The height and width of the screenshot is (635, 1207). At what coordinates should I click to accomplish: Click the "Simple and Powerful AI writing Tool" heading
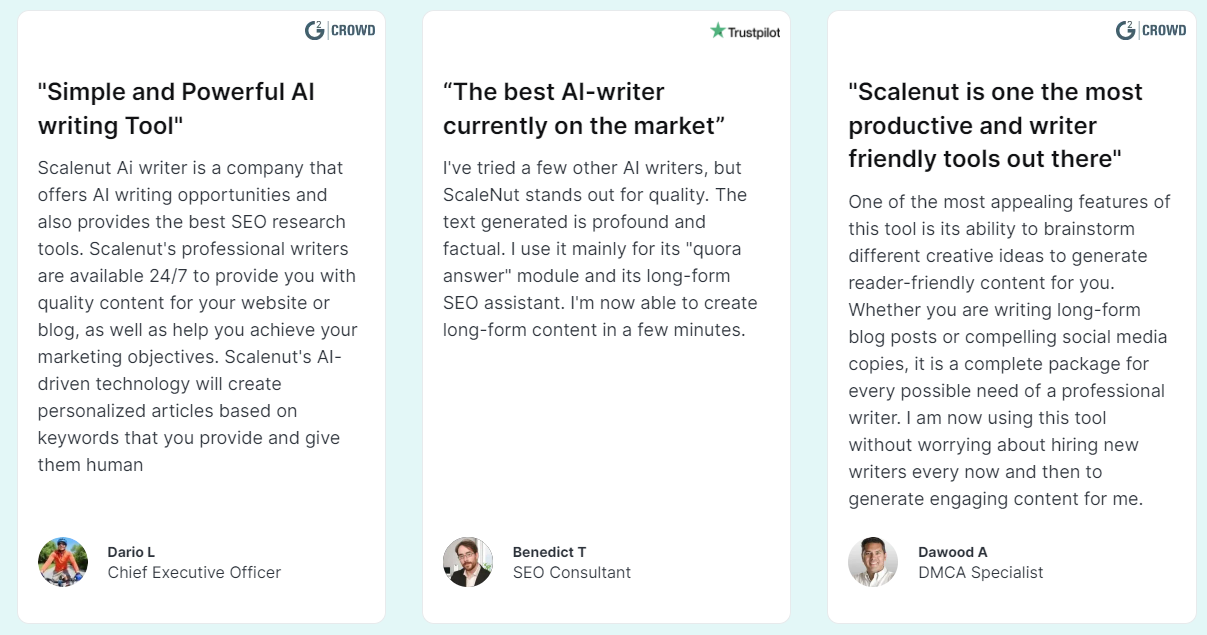[x=176, y=109]
